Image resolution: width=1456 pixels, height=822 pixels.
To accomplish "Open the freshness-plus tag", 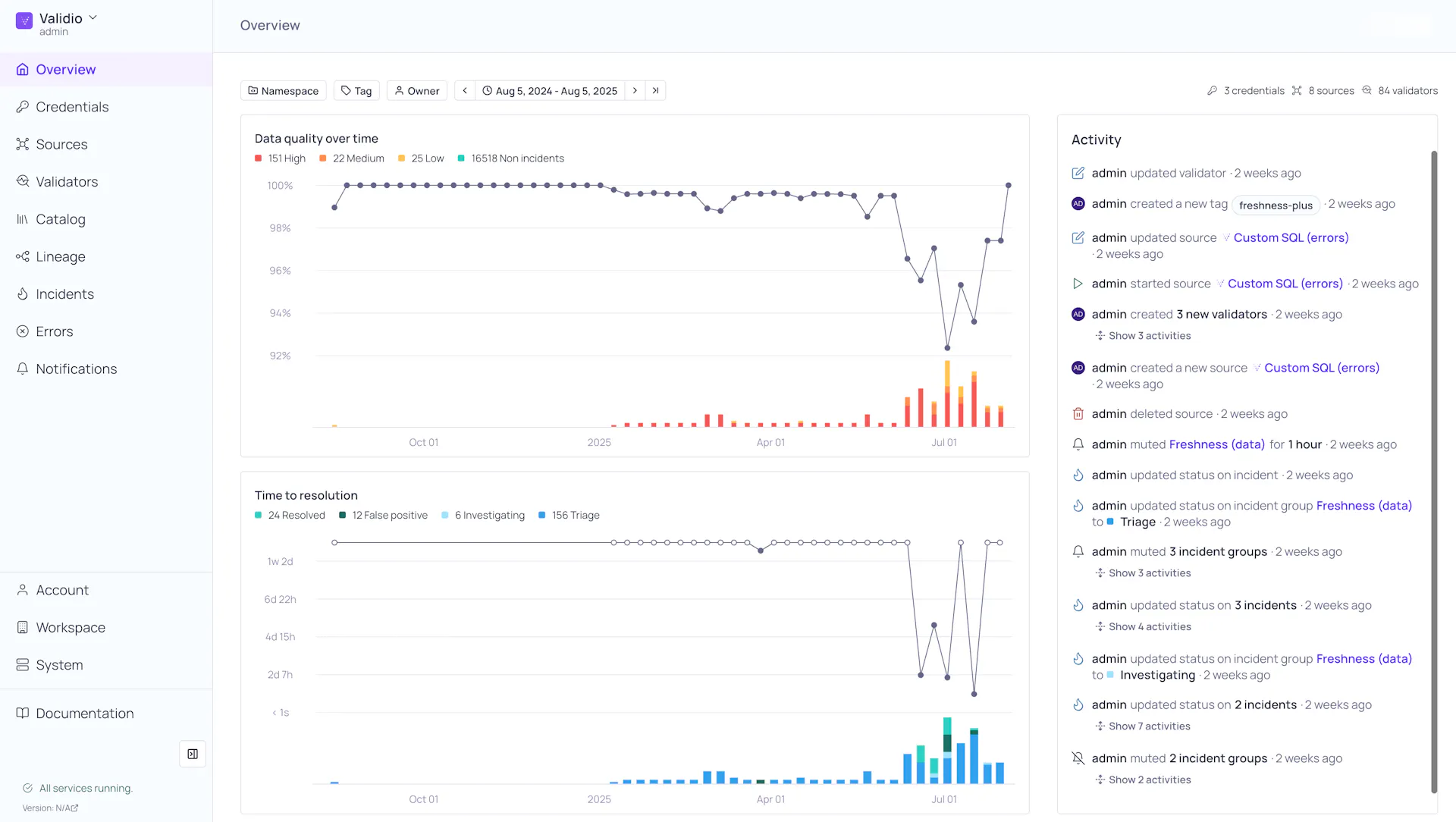I will pos(1276,206).
